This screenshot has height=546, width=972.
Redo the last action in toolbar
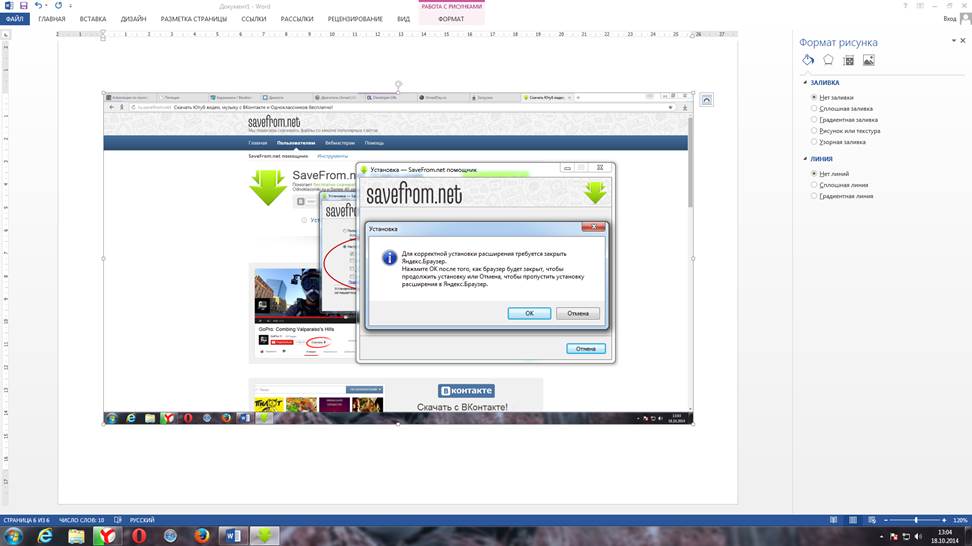[x=58, y=6]
